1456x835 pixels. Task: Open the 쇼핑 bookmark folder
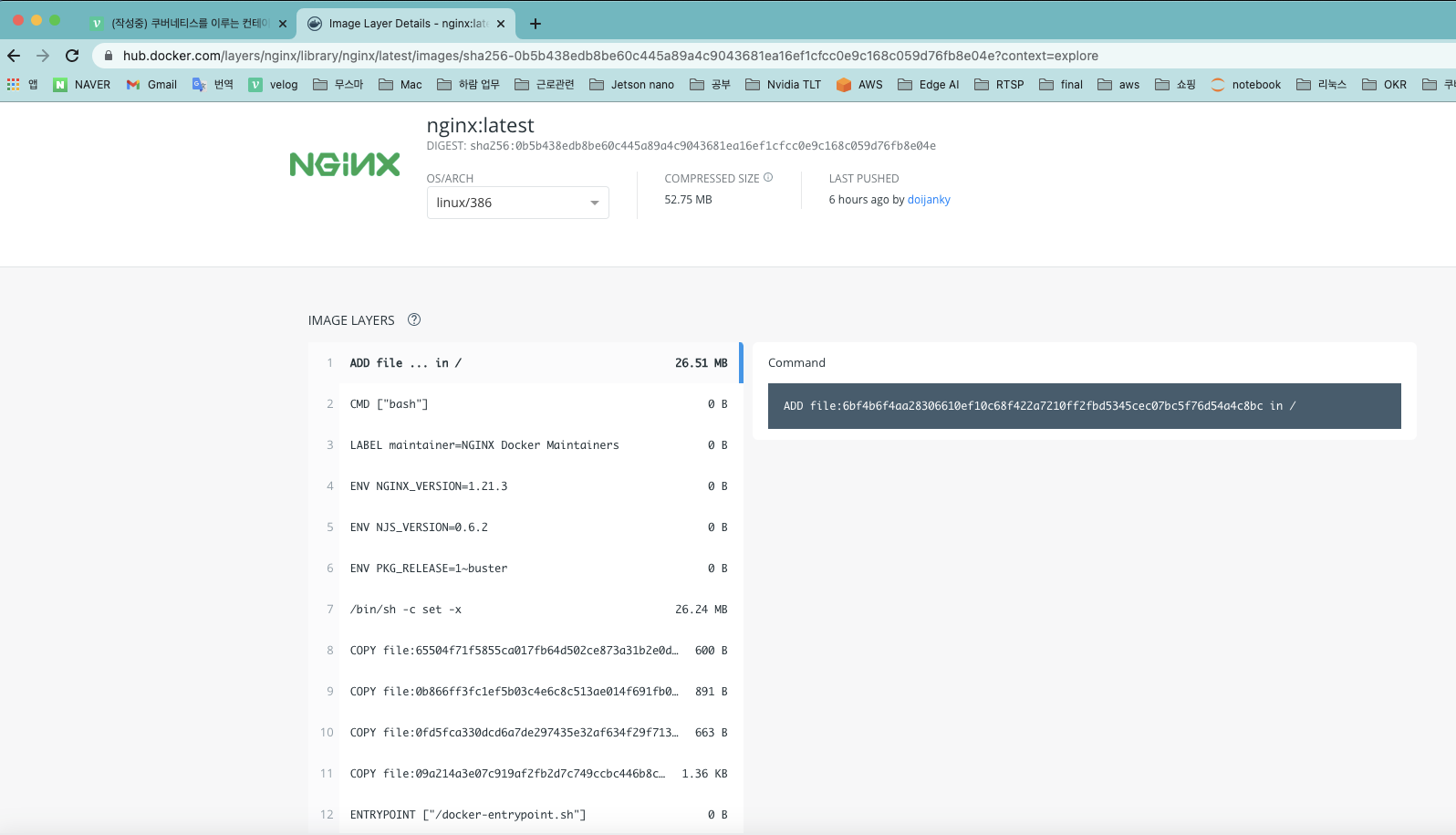(x=1175, y=84)
